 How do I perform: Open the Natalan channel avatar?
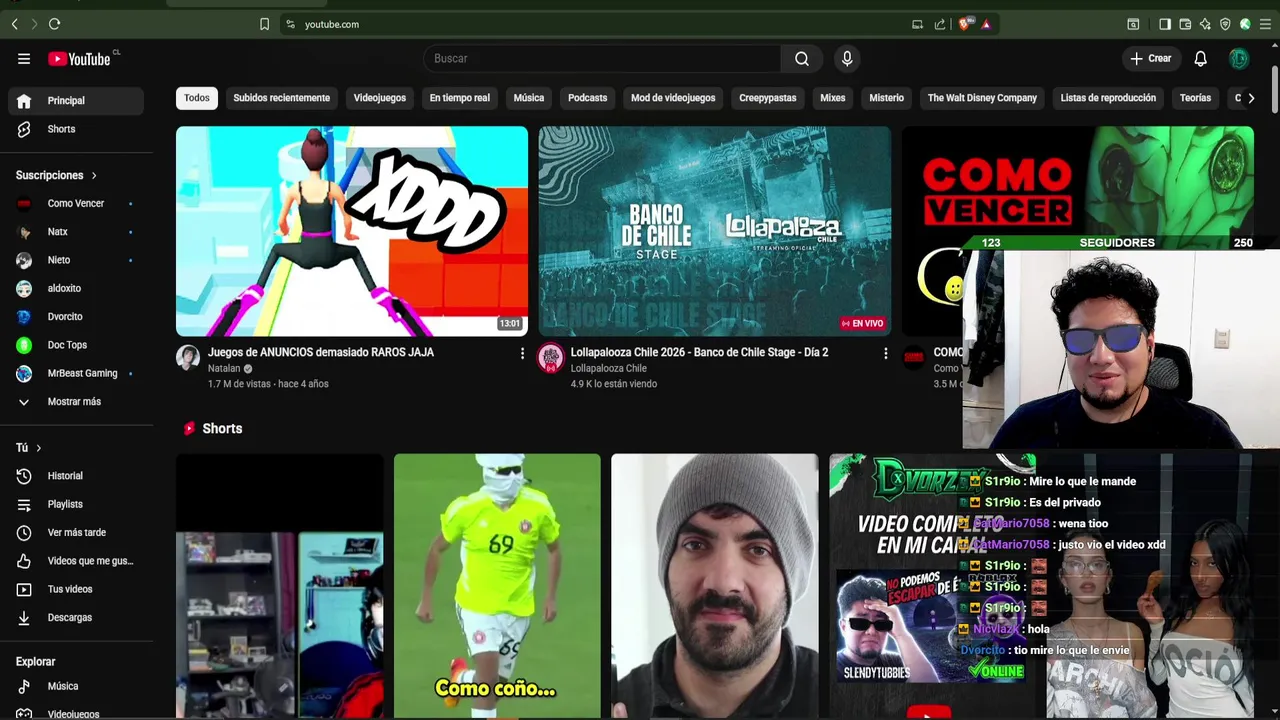(x=188, y=358)
